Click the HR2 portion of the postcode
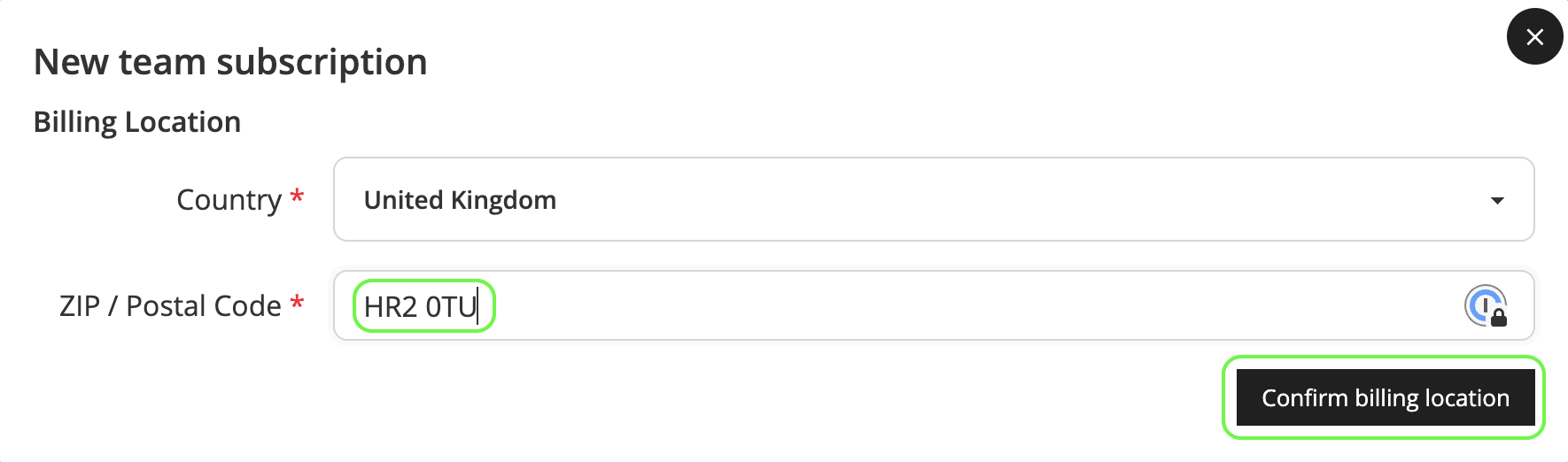Image resolution: width=1568 pixels, height=462 pixels. [x=391, y=307]
